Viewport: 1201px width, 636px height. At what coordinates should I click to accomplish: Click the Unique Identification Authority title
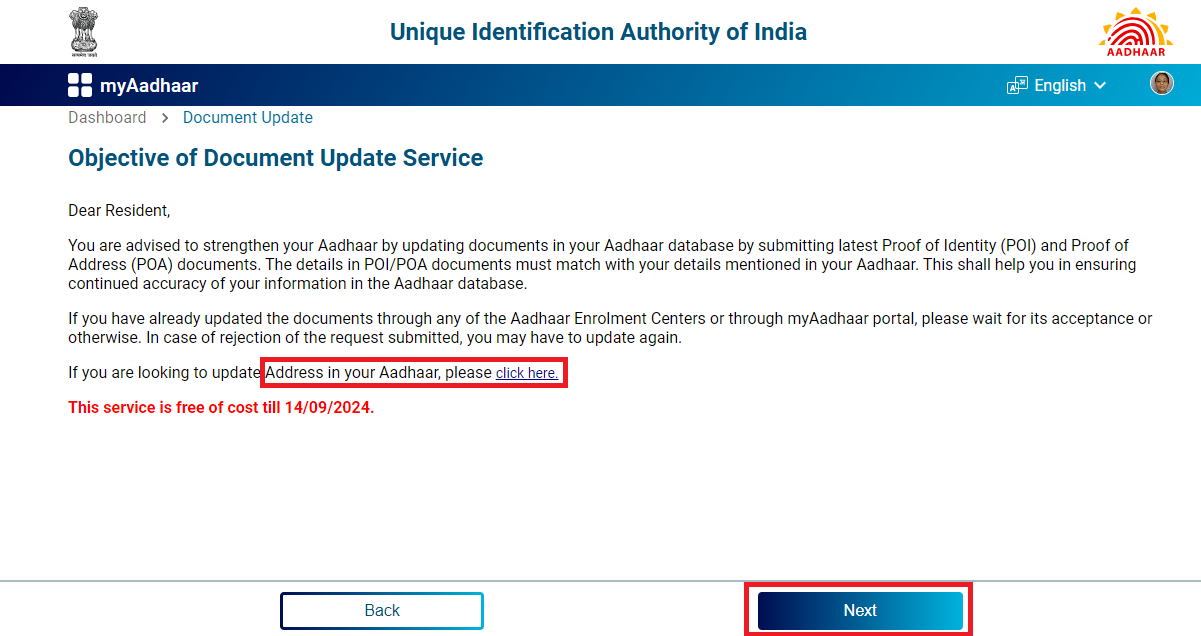click(598, 31)
